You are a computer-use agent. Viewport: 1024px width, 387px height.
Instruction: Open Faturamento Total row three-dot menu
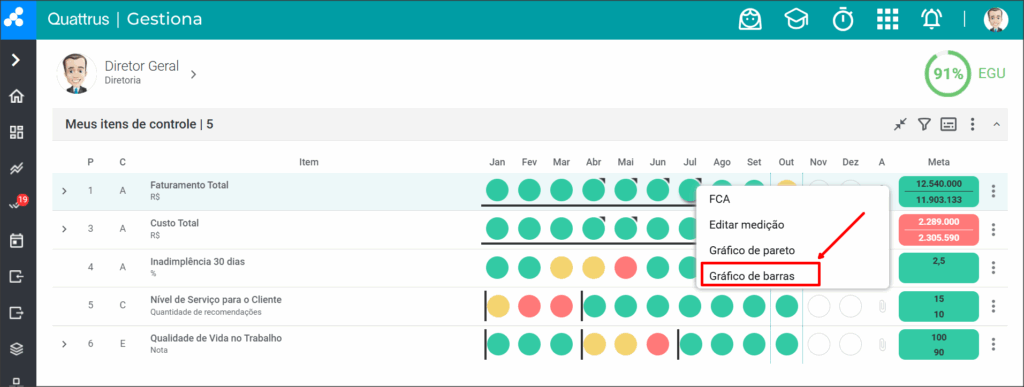(993, 191)
